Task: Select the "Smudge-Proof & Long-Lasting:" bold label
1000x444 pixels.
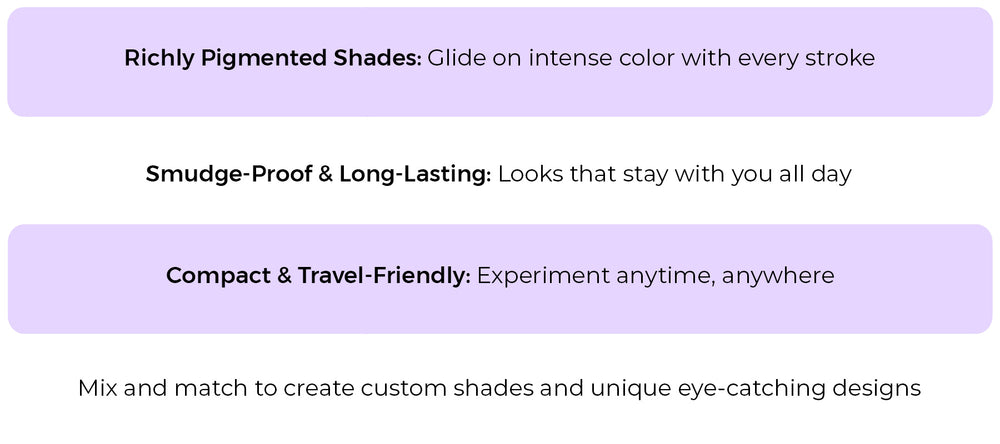Action: tap(318, 174)
